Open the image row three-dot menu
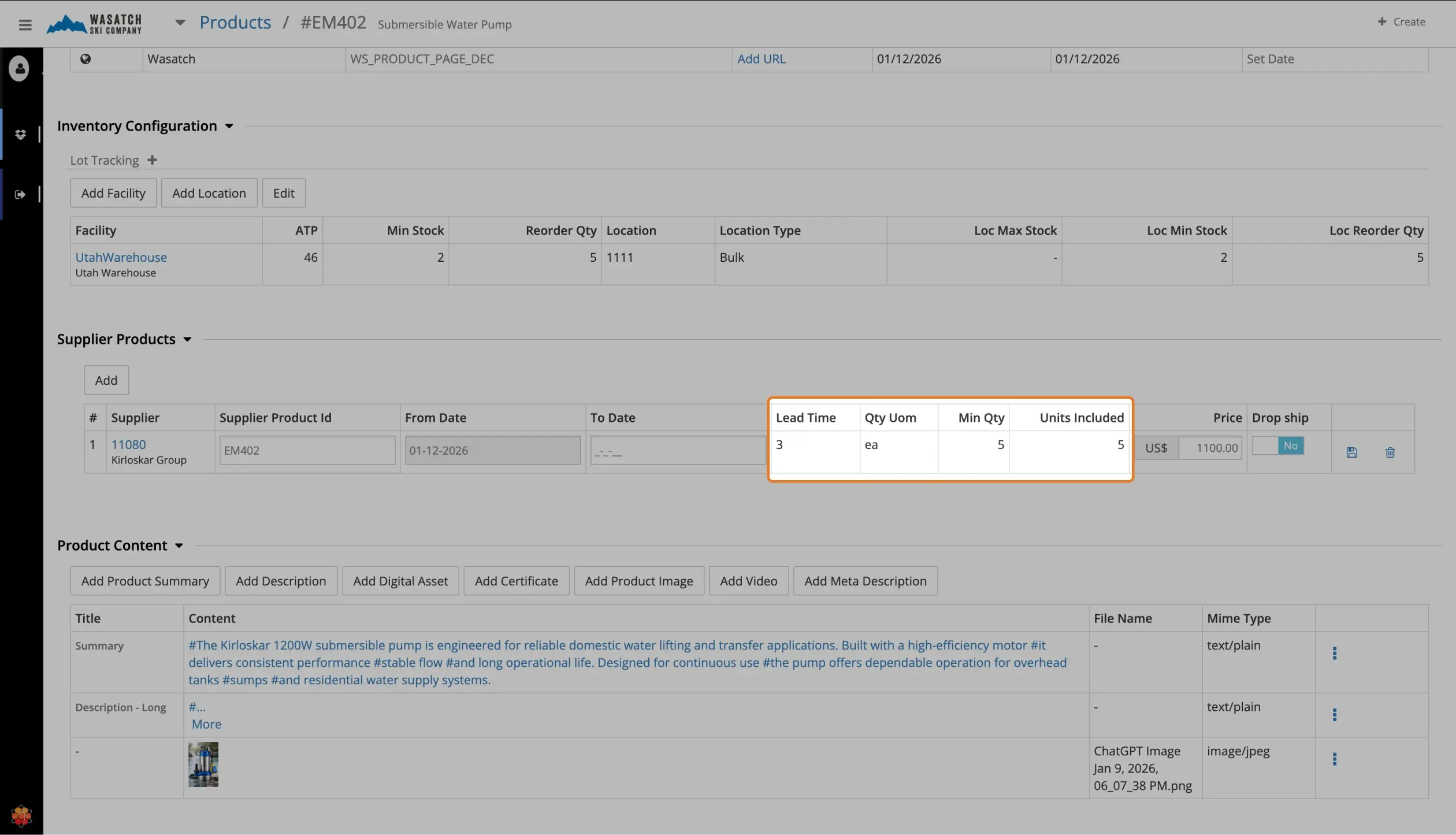Viewport: 1456px width, 835px height. (x=1334, y=759)
